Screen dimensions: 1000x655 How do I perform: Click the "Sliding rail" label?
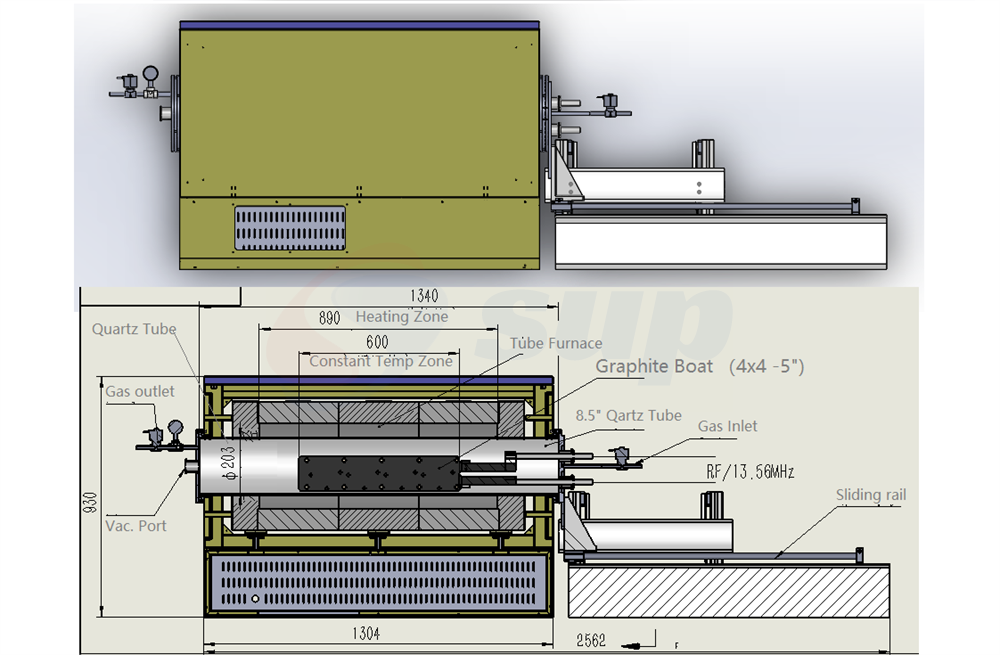(x=871, y=495)
